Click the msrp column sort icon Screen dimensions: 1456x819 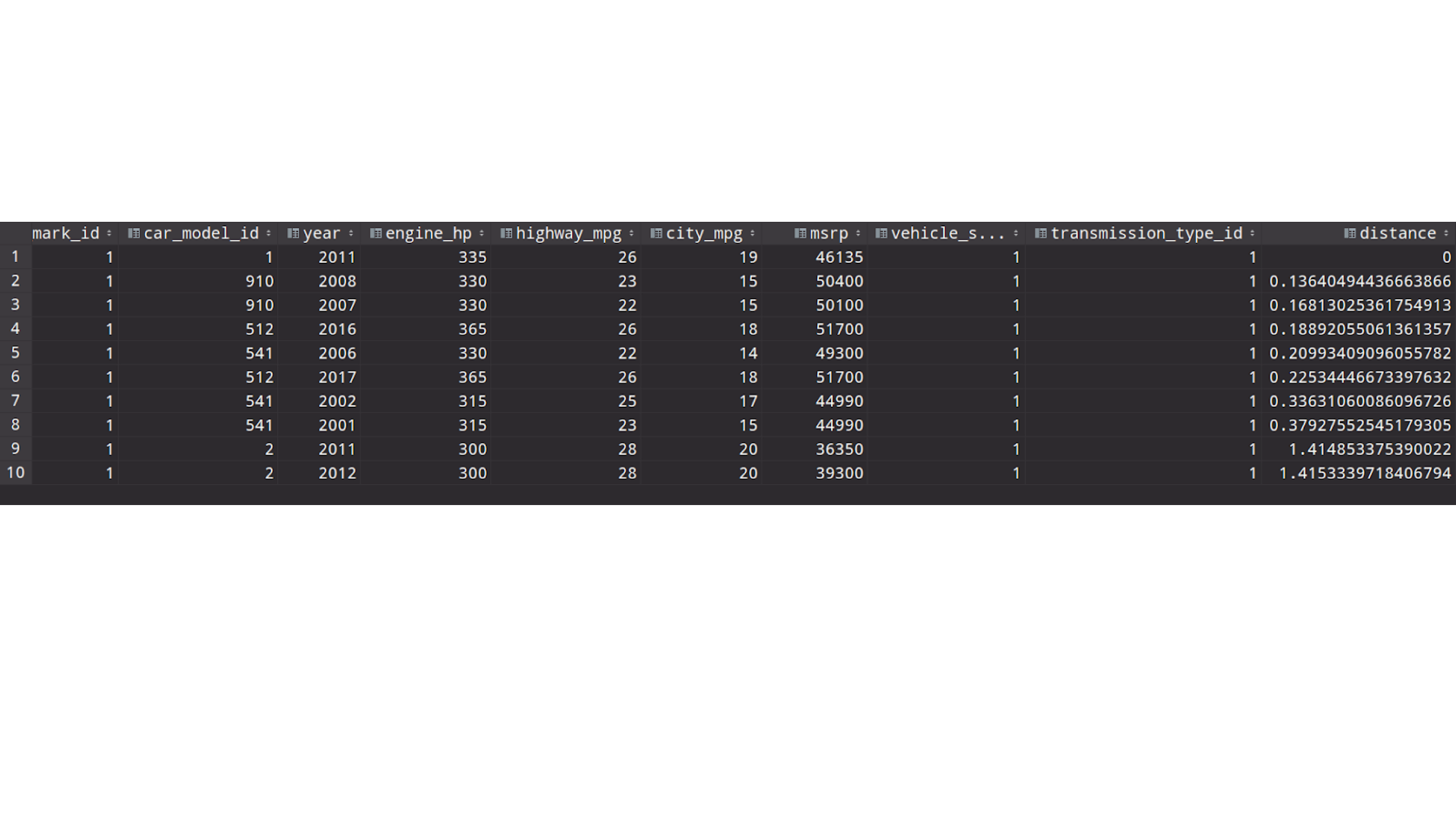pos(858,233)
